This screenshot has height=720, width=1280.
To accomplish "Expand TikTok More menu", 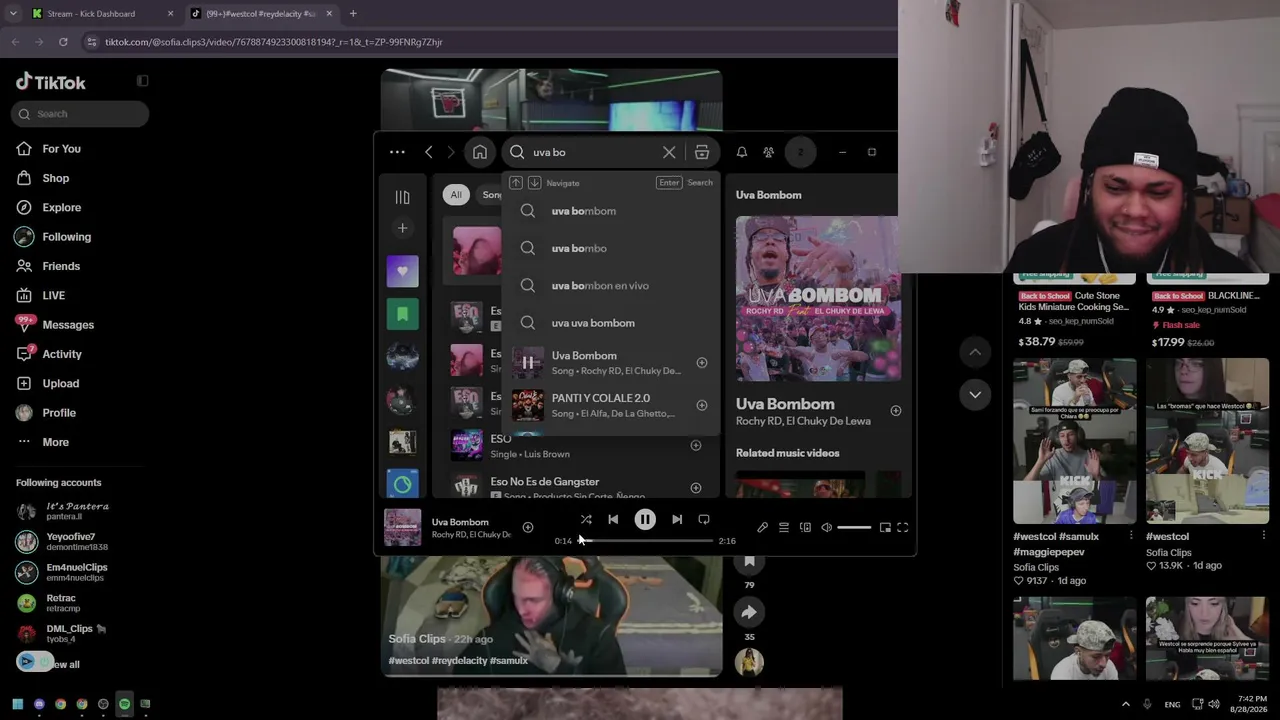I will 55,442.
